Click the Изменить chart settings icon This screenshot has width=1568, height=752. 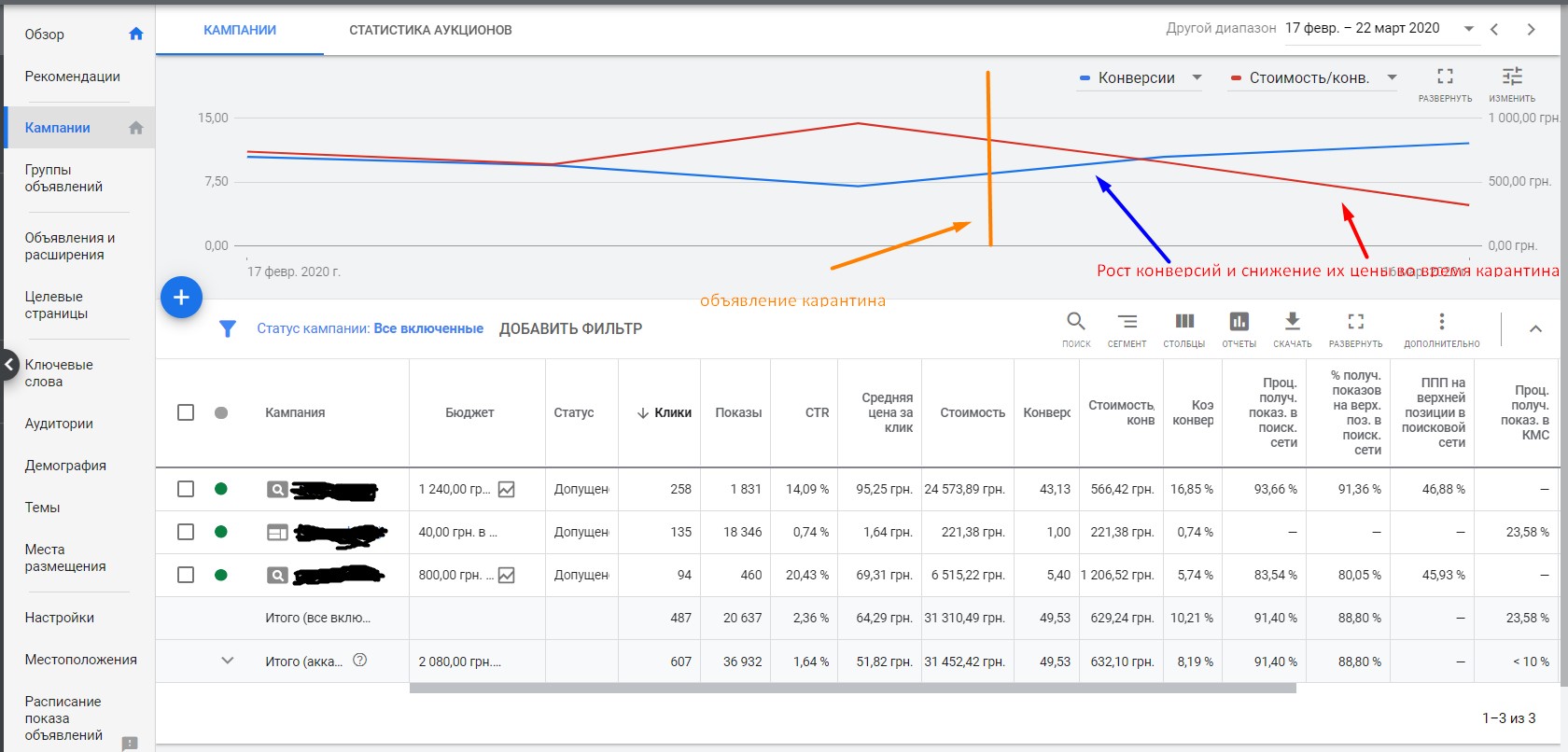[1512, 76]
